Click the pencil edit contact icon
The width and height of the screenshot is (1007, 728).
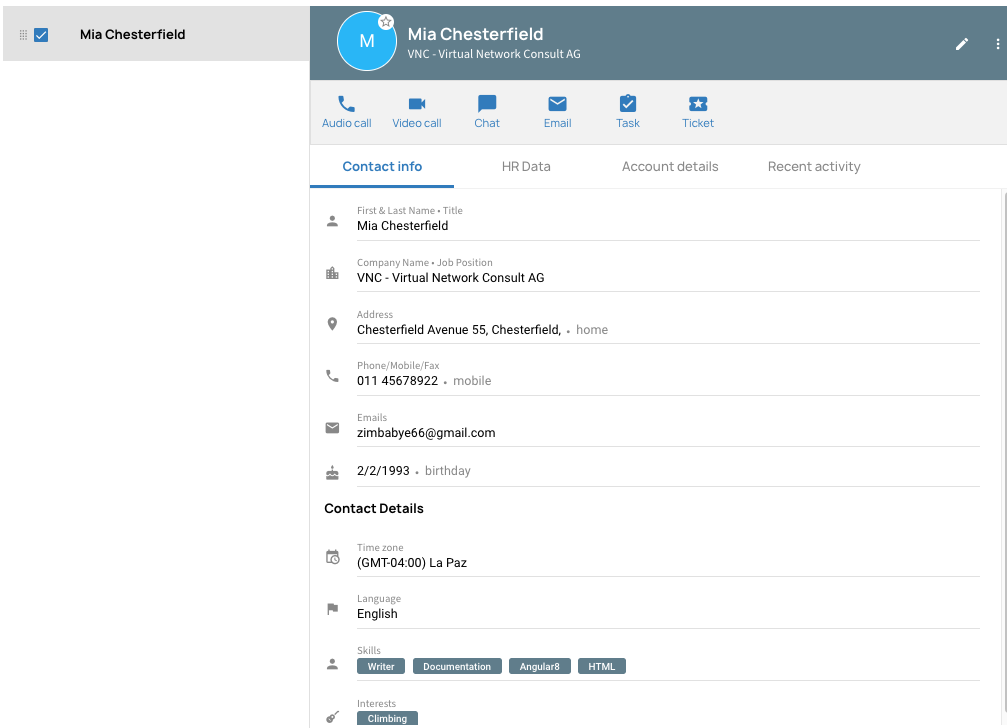click(961, 44)
